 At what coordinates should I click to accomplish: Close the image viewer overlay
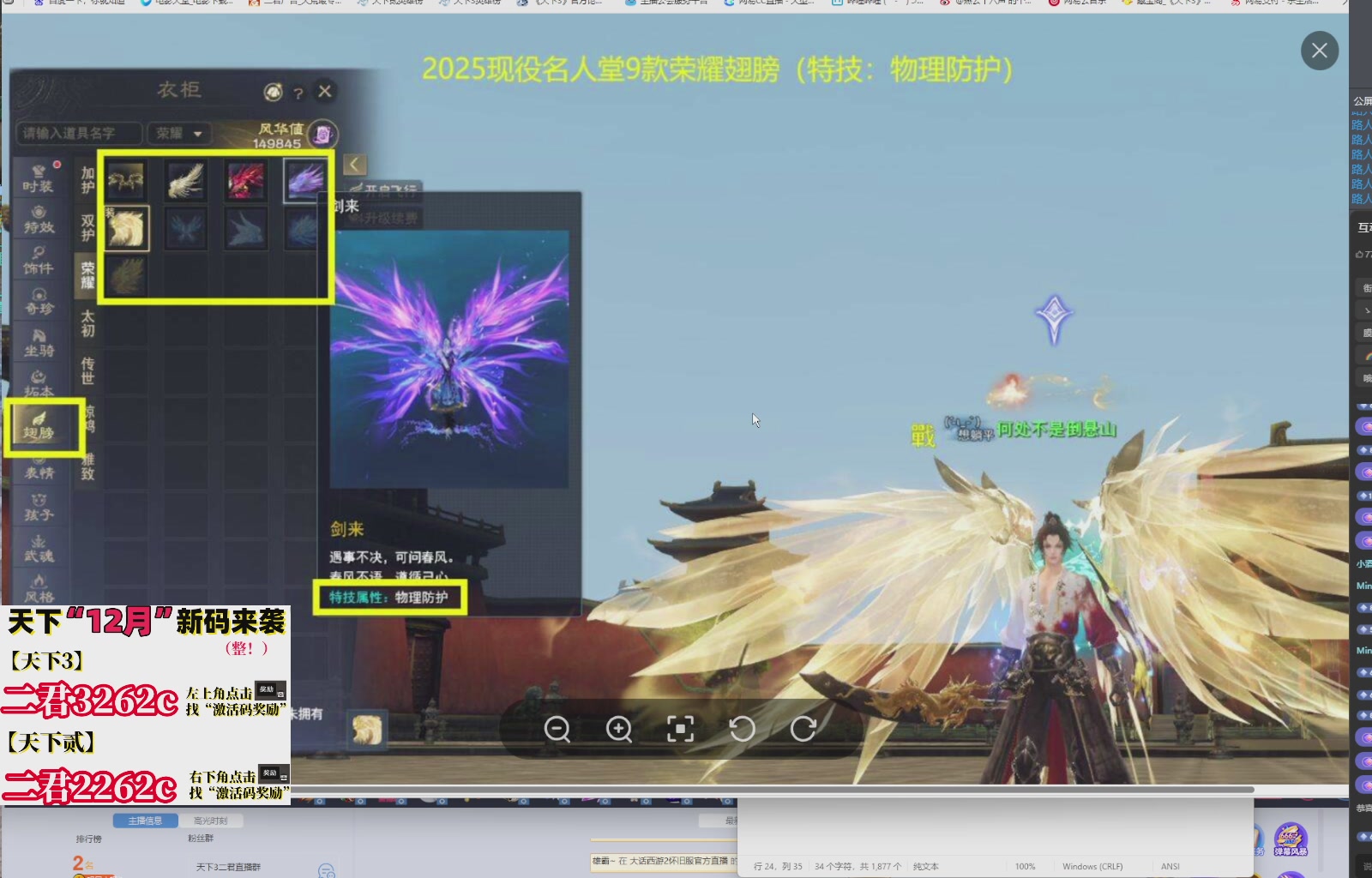(x=1320, y=51)
